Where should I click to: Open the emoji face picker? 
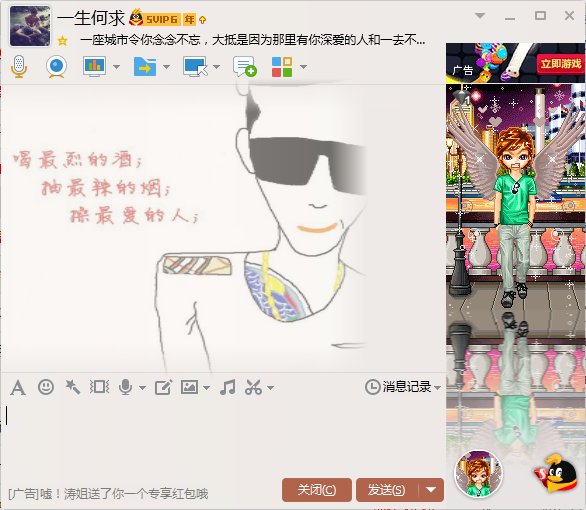pyautogui.click(x=46, y=387)
